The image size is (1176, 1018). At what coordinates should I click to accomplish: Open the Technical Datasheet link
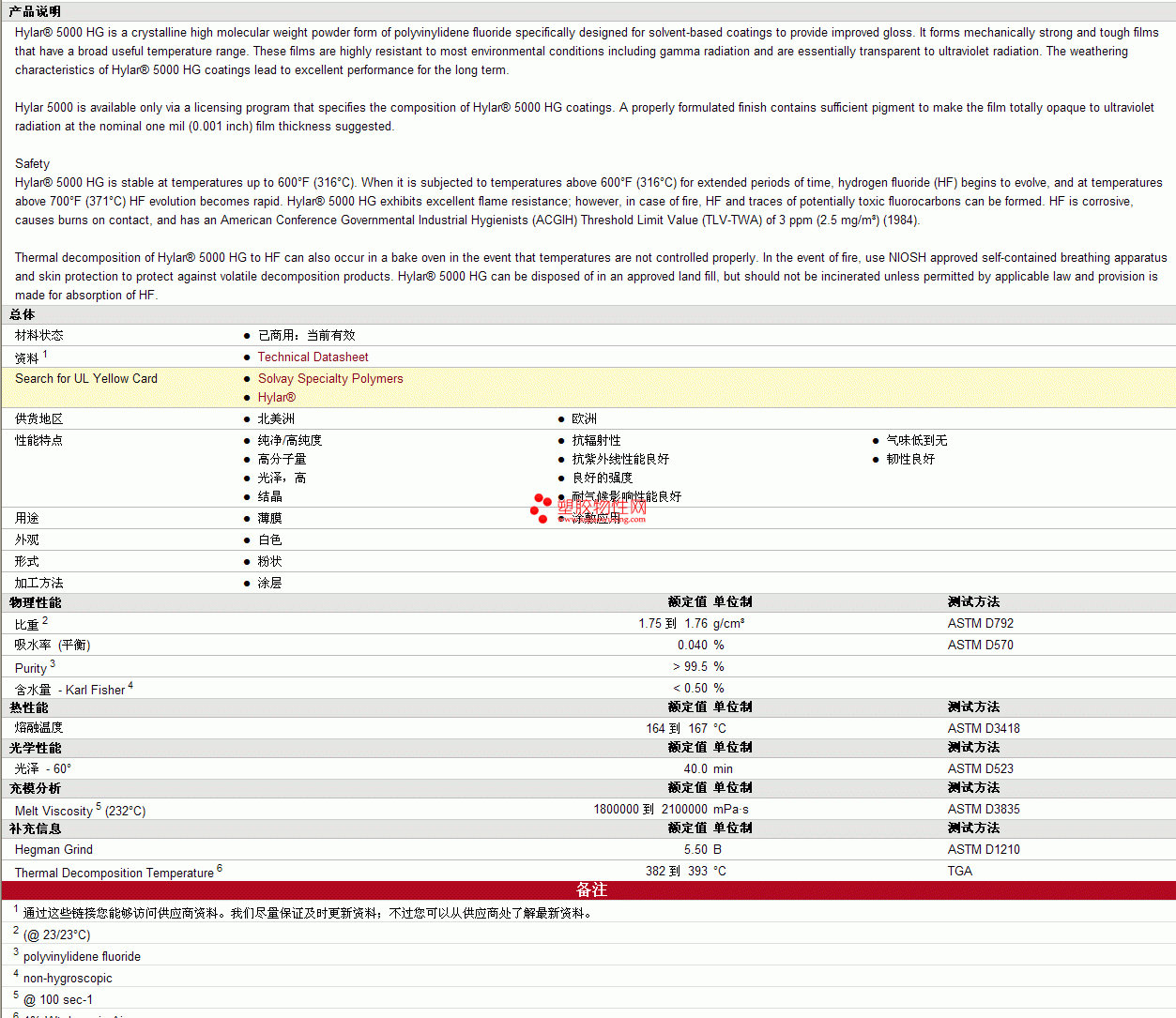click(x=313, y=357)
